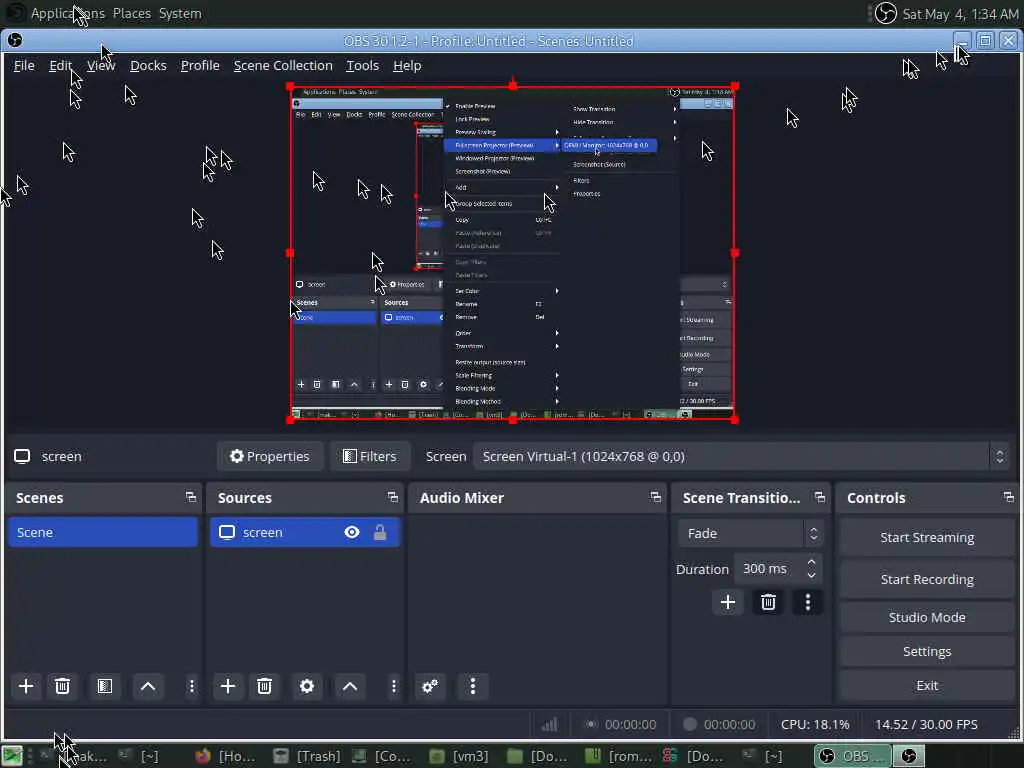1024x768 pixels.
Task: Click the CPU: 18.1% status text
Action: pos(815,724)
